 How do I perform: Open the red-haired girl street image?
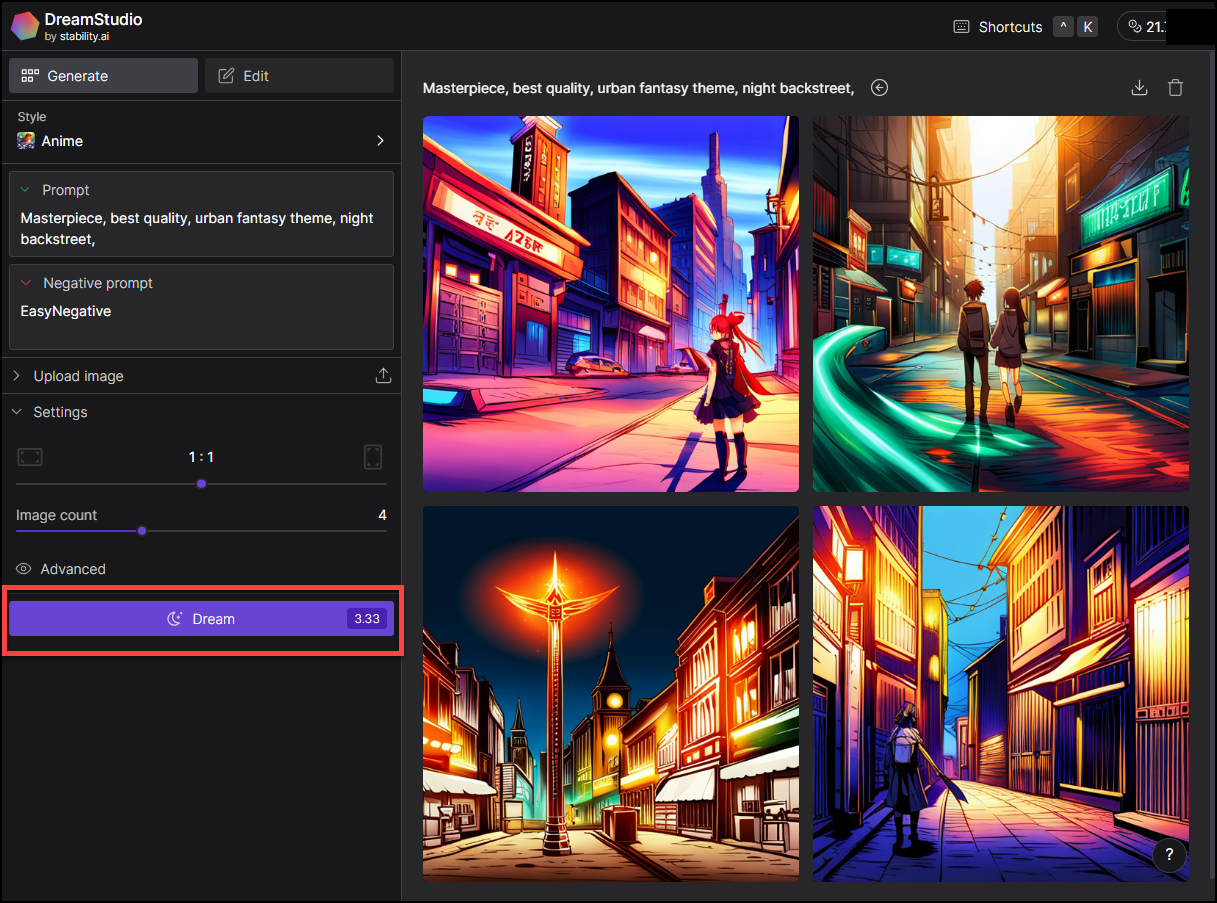click(x=611, y=304)
